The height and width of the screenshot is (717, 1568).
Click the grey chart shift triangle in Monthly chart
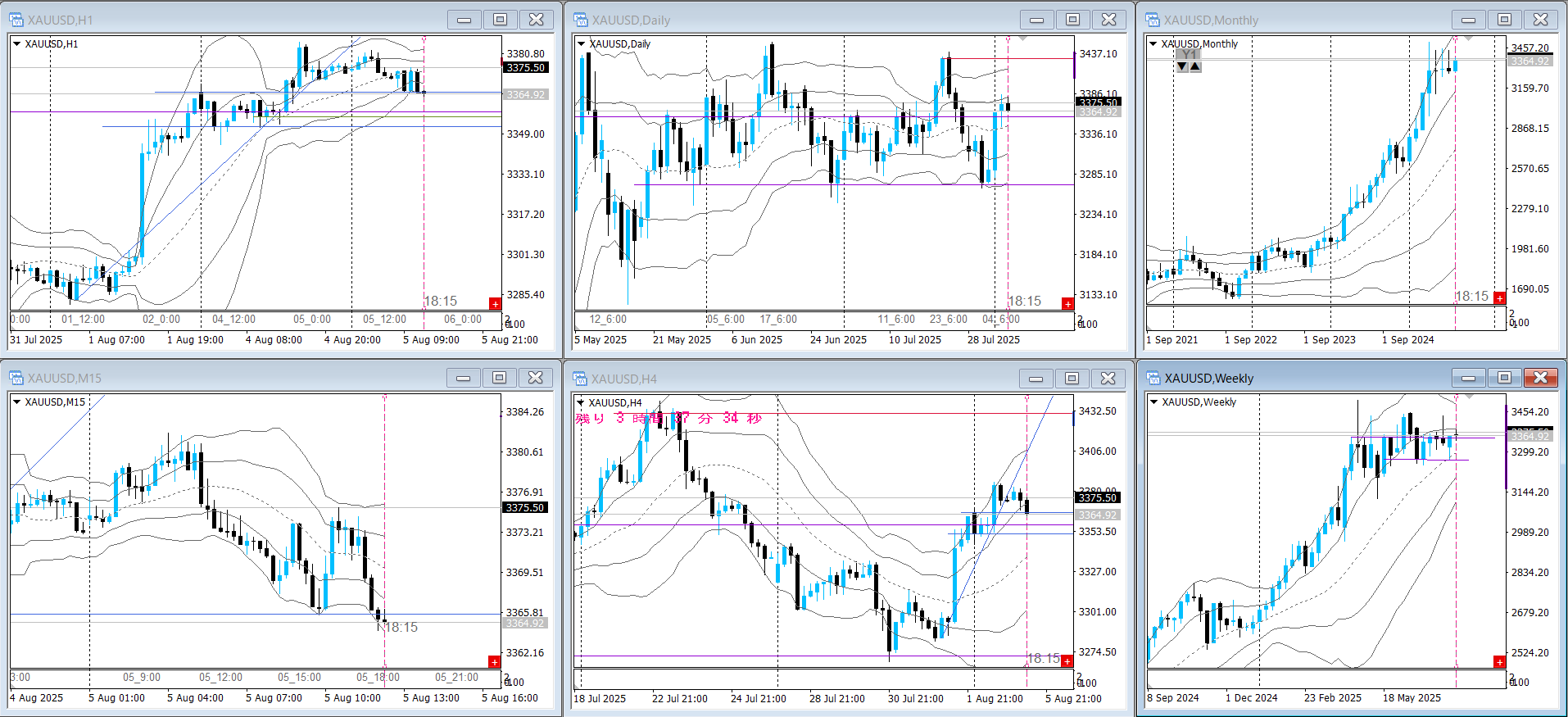click(x=1468, y=38)
